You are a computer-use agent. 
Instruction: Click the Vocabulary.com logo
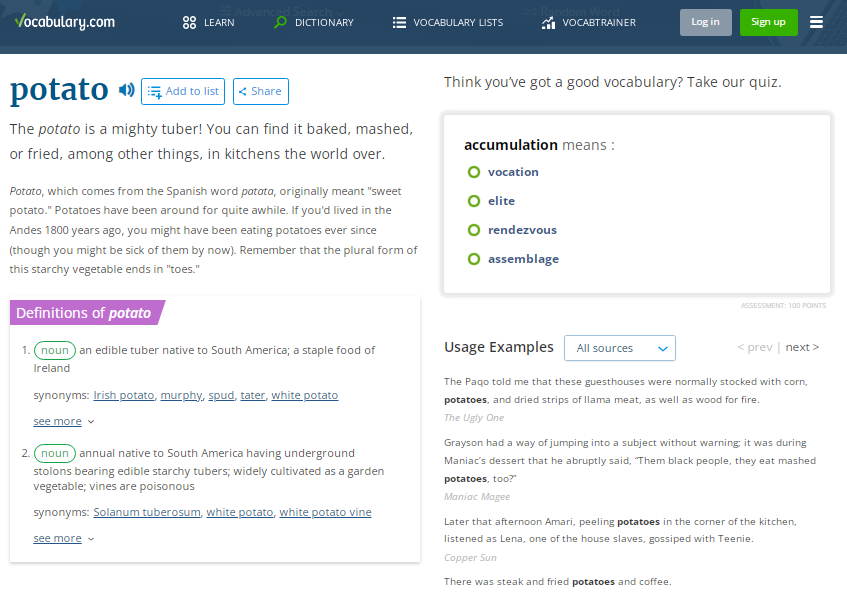point(65,22)
